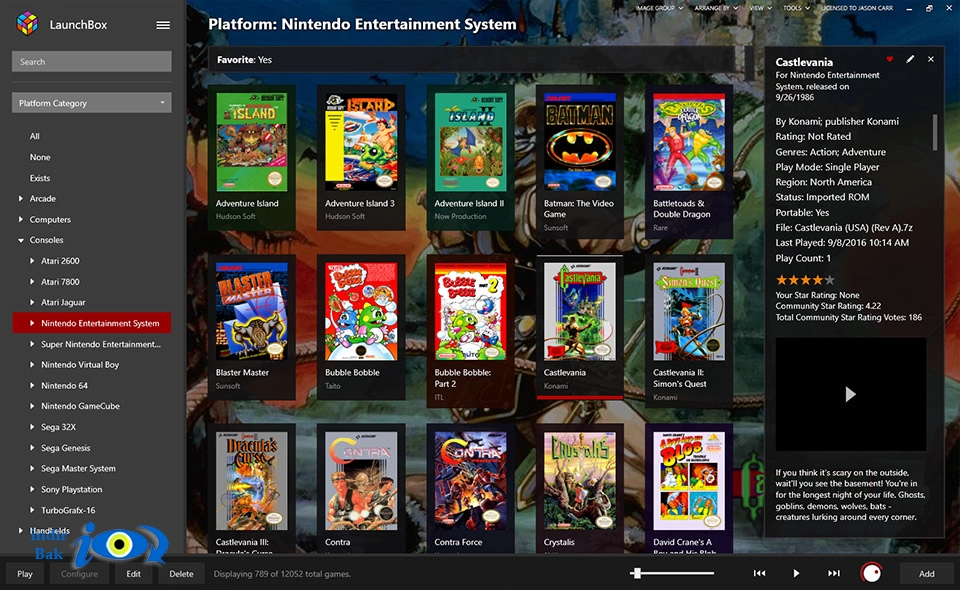Select Sega Master System platform
Screen dimensions: 960x590
[x=78, y=468]
